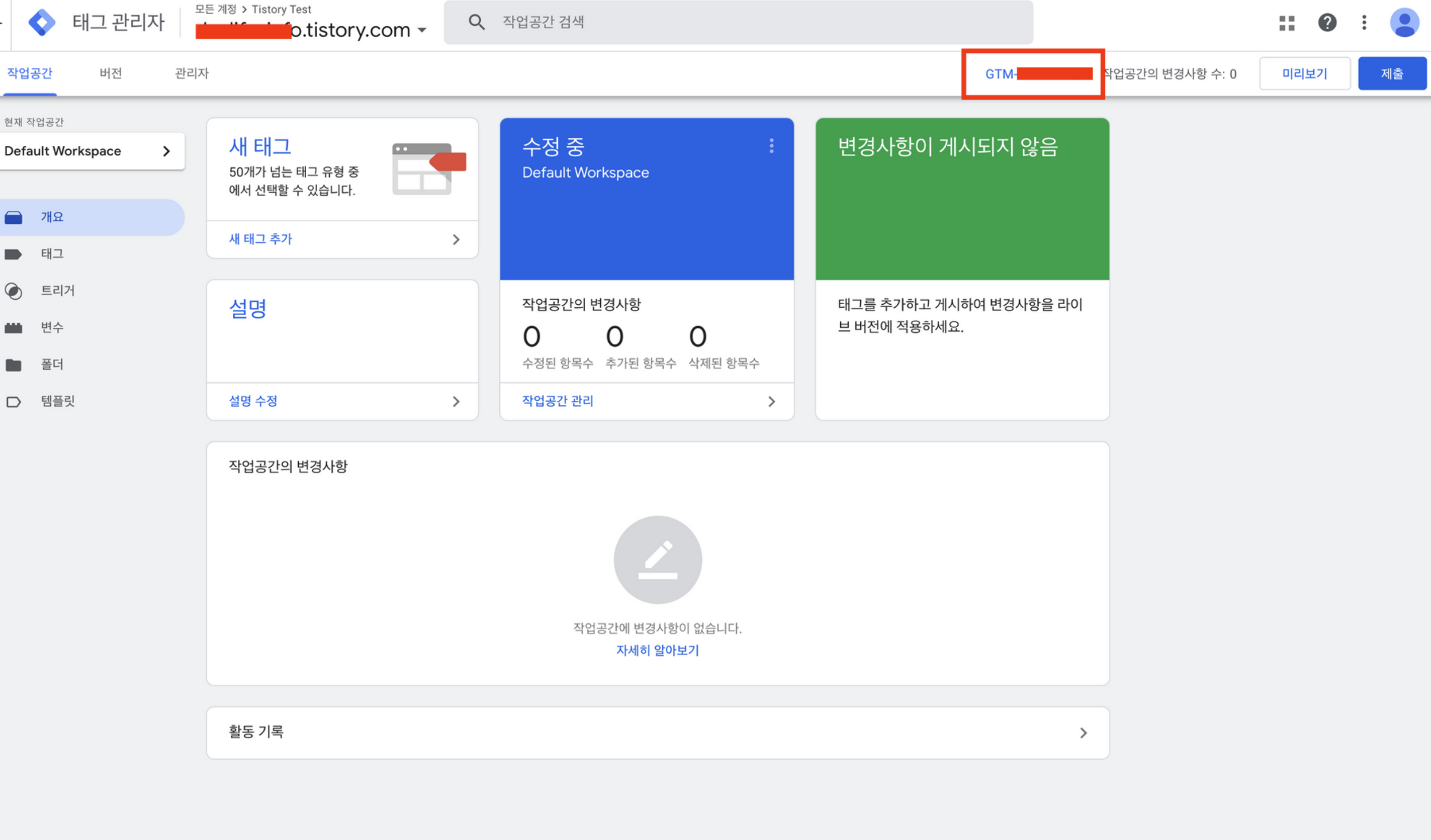Open 폴더 (Folders) in the sidebar
The image size is (1431, 840).
coord(52,365)
